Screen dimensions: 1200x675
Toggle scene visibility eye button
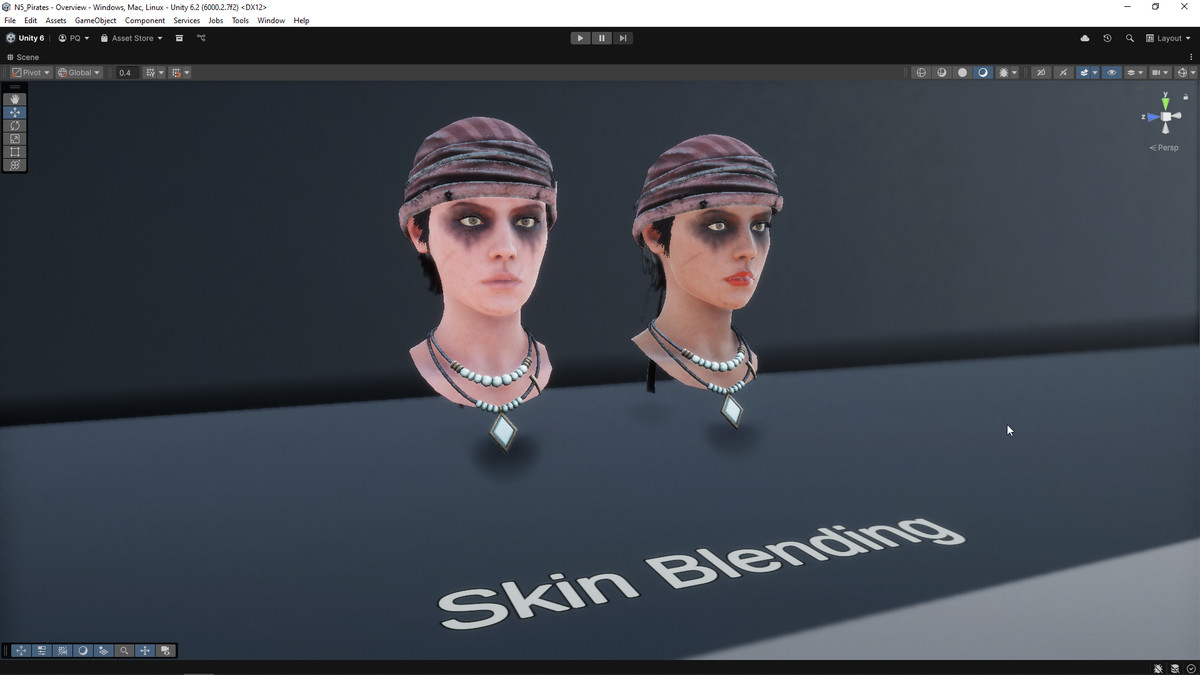coord(1111,73)
